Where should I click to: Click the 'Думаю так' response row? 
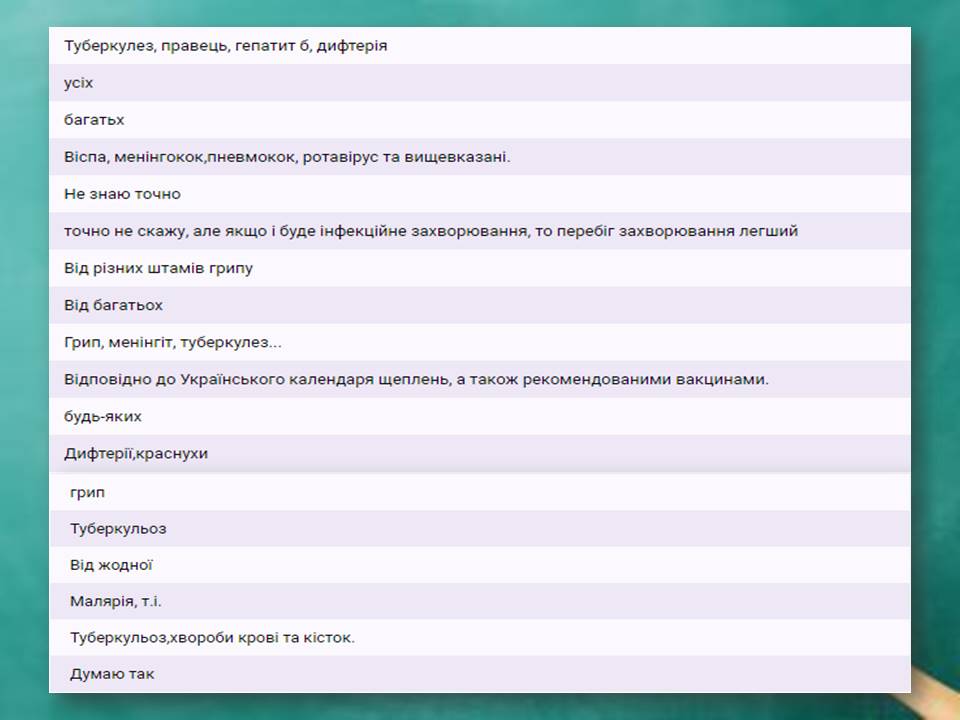point(479,674)
